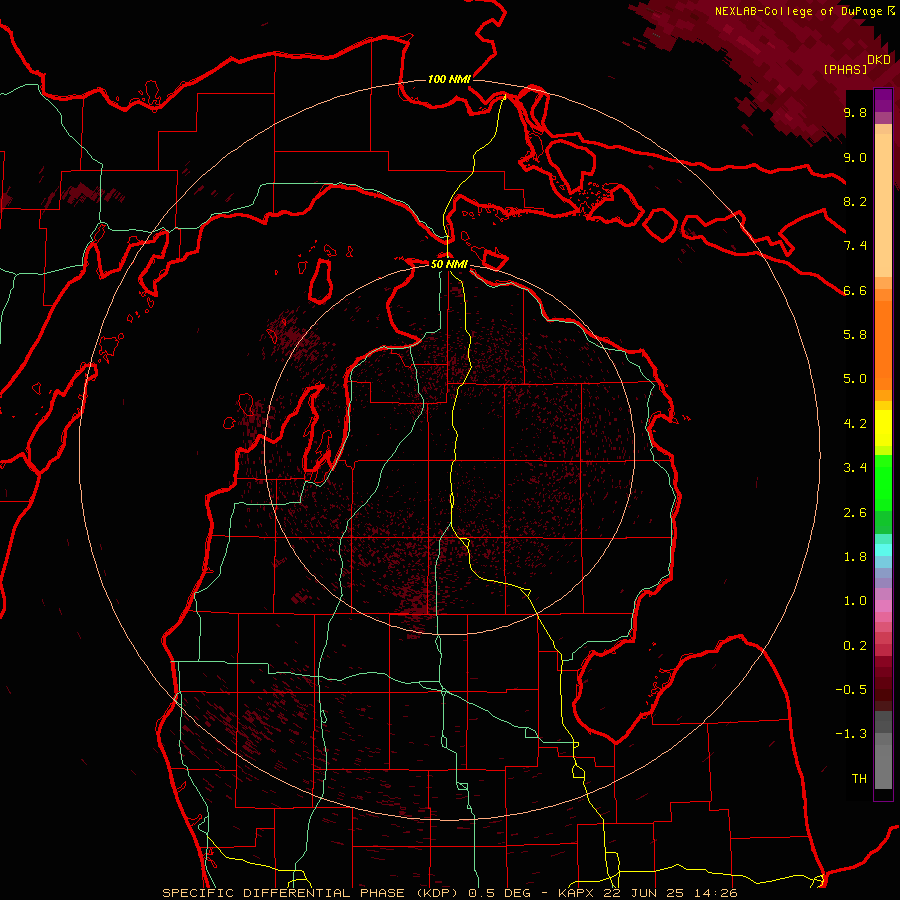
Task: Click the 5.0 value on the color scale
Action: (x=855, y=379)
